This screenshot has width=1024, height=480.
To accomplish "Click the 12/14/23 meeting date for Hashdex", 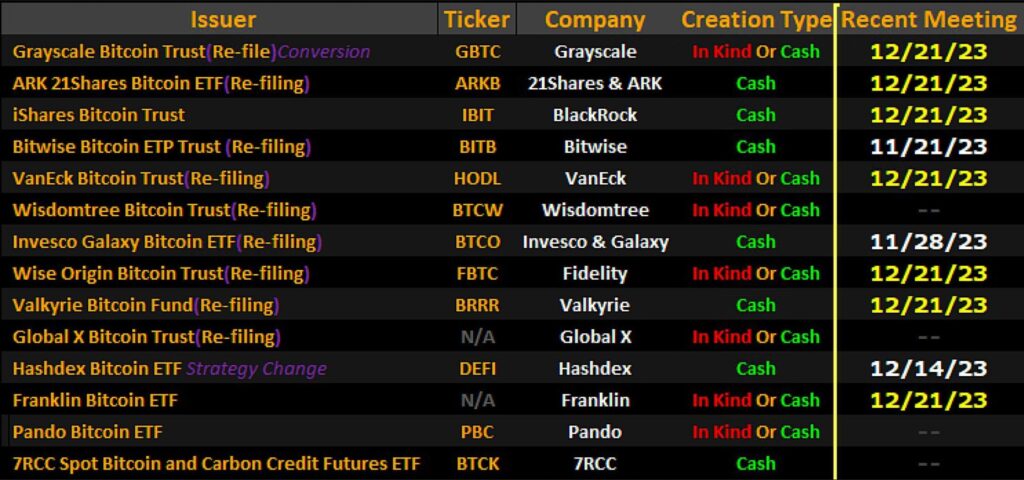I will pyautogui.click(x=929, y=368).
